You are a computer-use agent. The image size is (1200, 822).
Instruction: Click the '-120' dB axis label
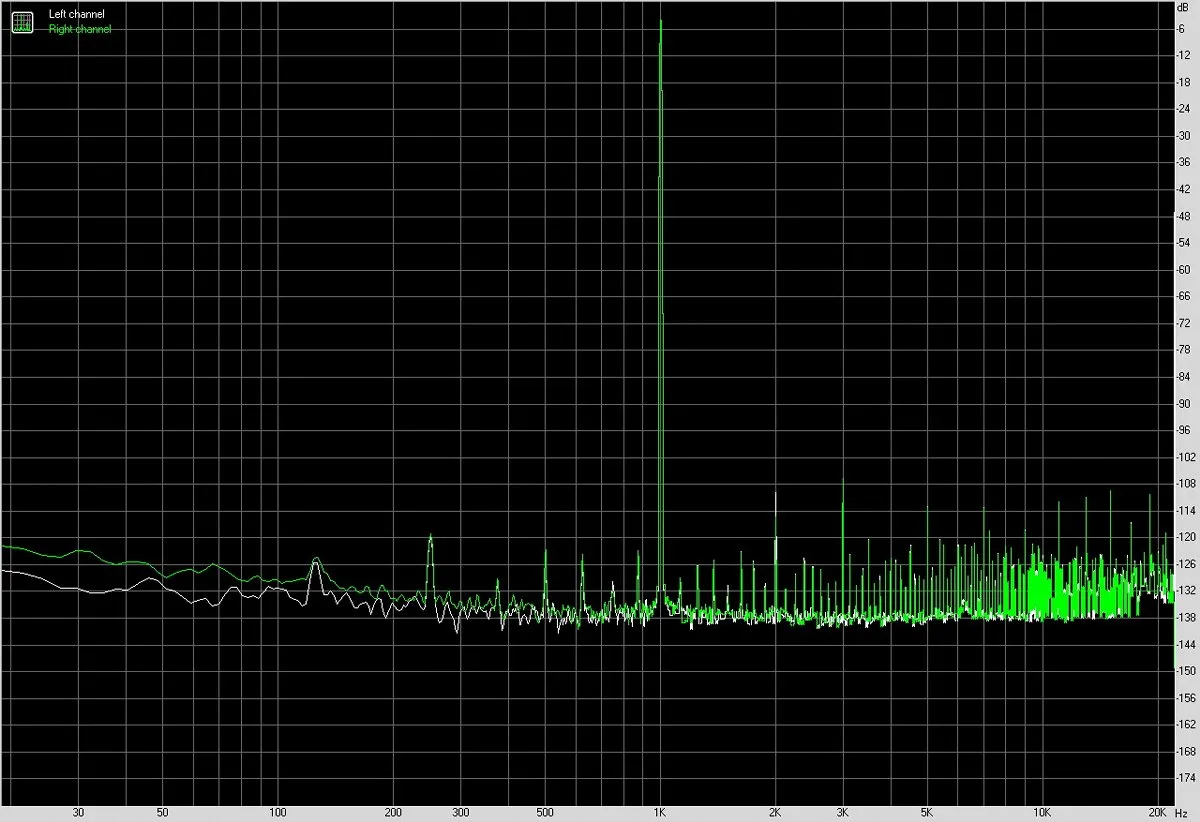pos(1185,537)
